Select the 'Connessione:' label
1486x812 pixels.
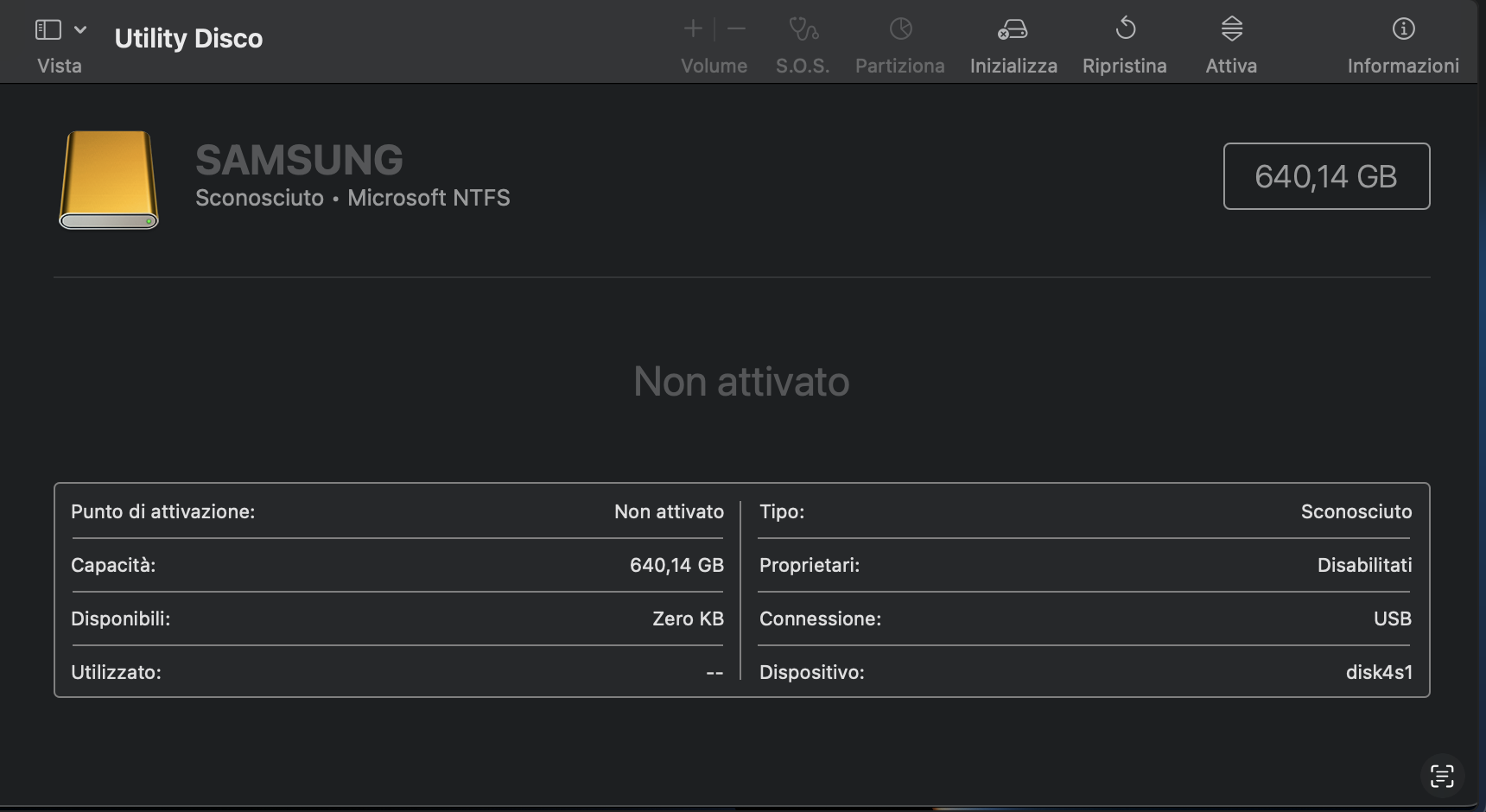[x=820, y=619]
